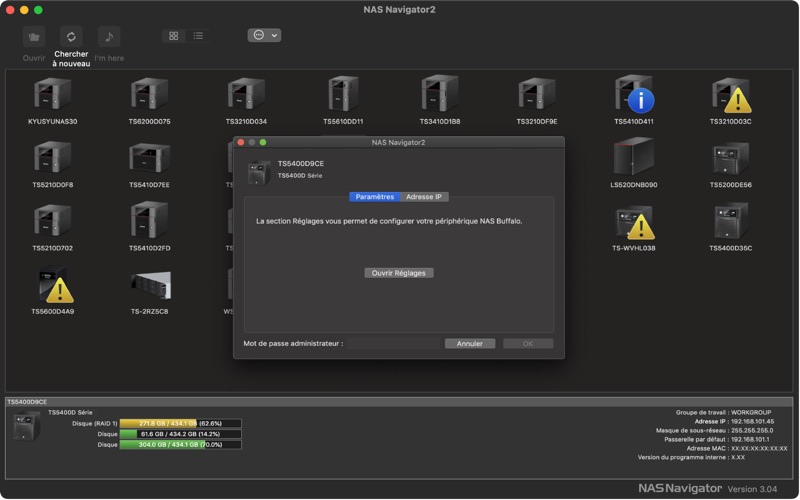The width and height of the screenshot is (800, 500).
Task: Click the Annuler button
Action: tap(470, 344)
